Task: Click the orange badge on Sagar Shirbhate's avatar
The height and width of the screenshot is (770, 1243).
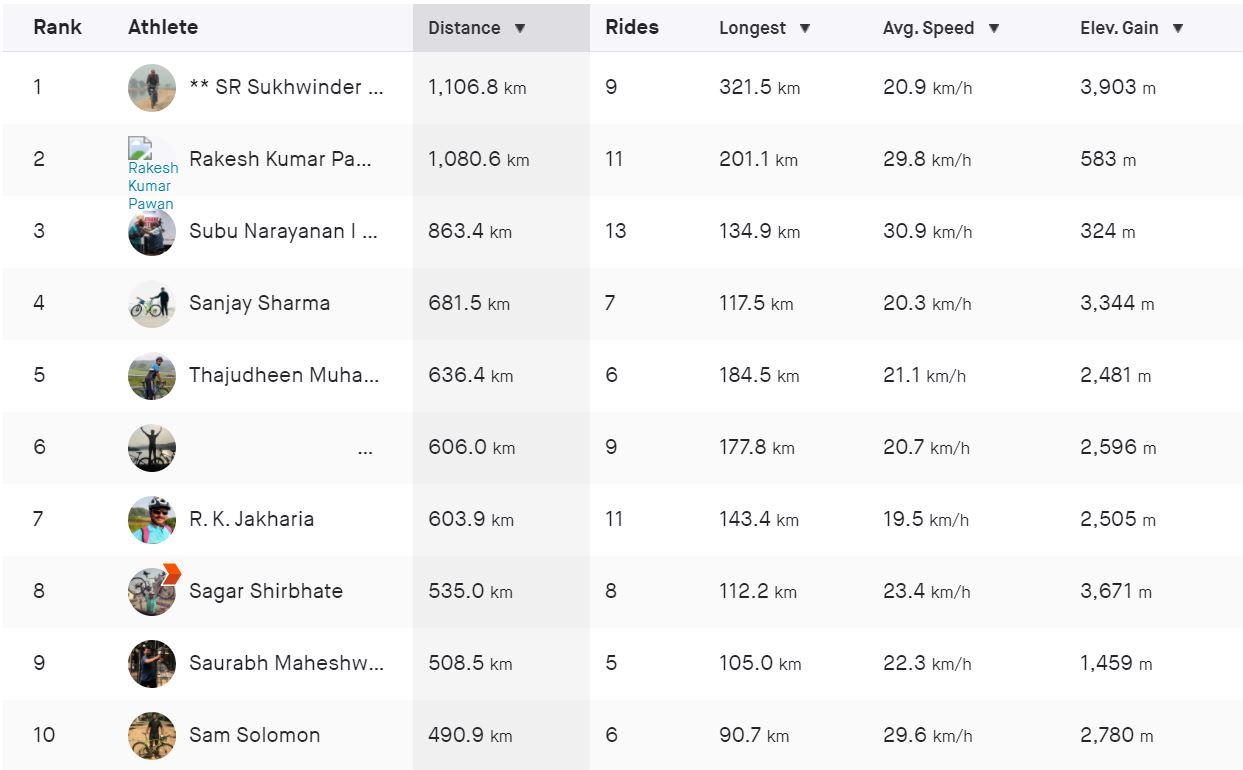Action: [170, 574]
